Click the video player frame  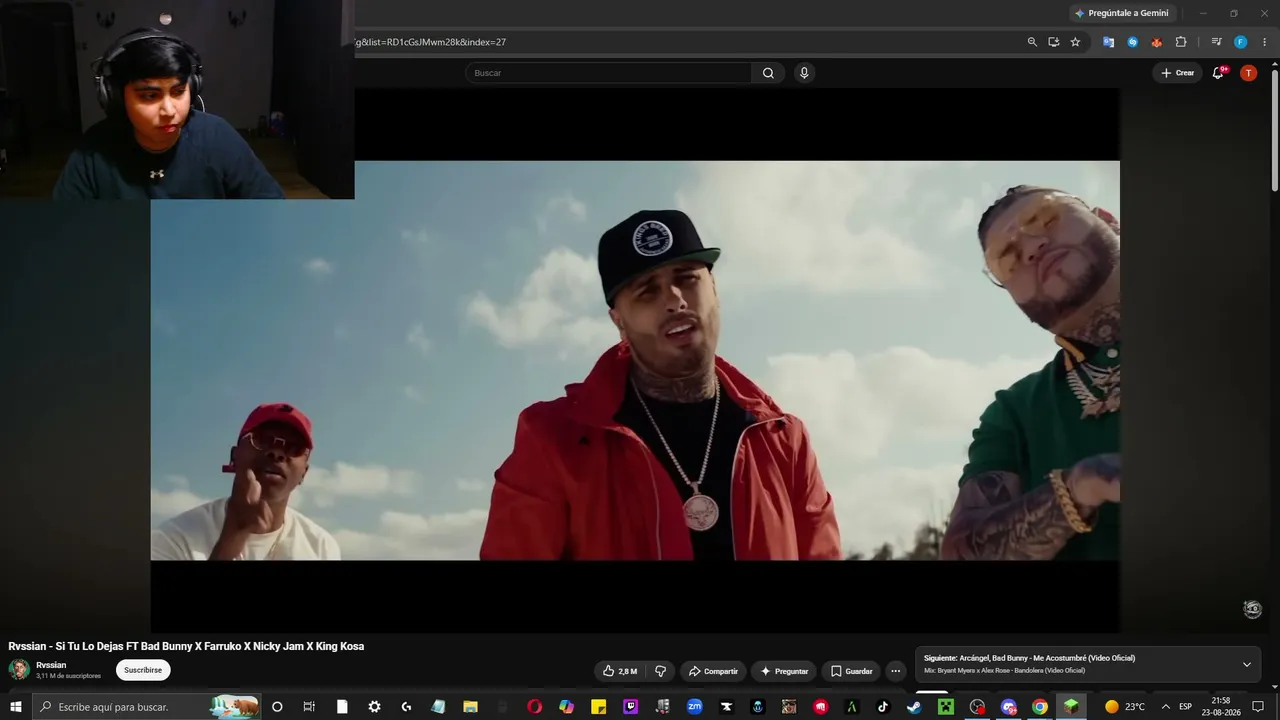[635, 360]
